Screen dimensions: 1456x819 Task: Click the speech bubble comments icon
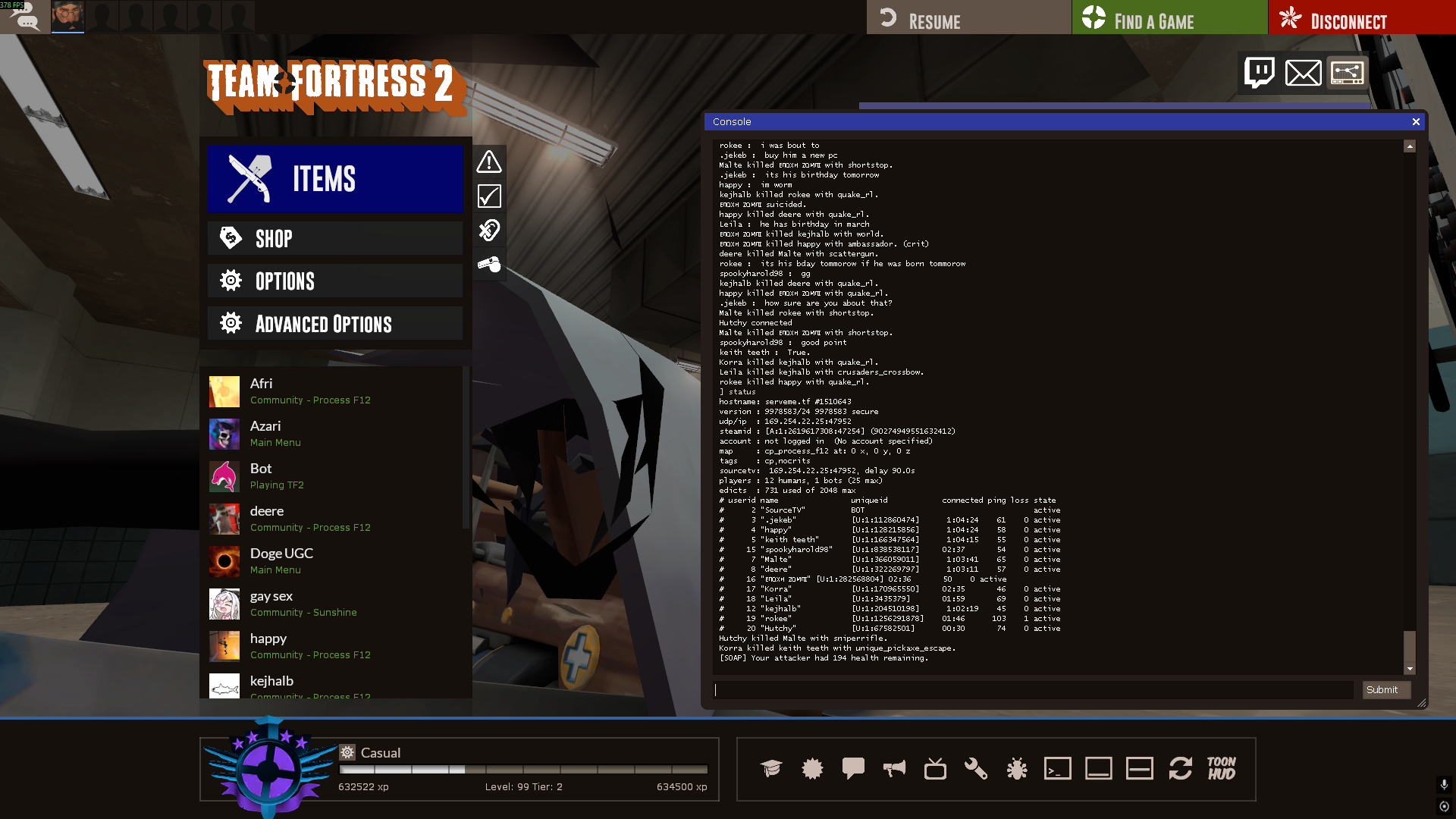click(853, 768)
